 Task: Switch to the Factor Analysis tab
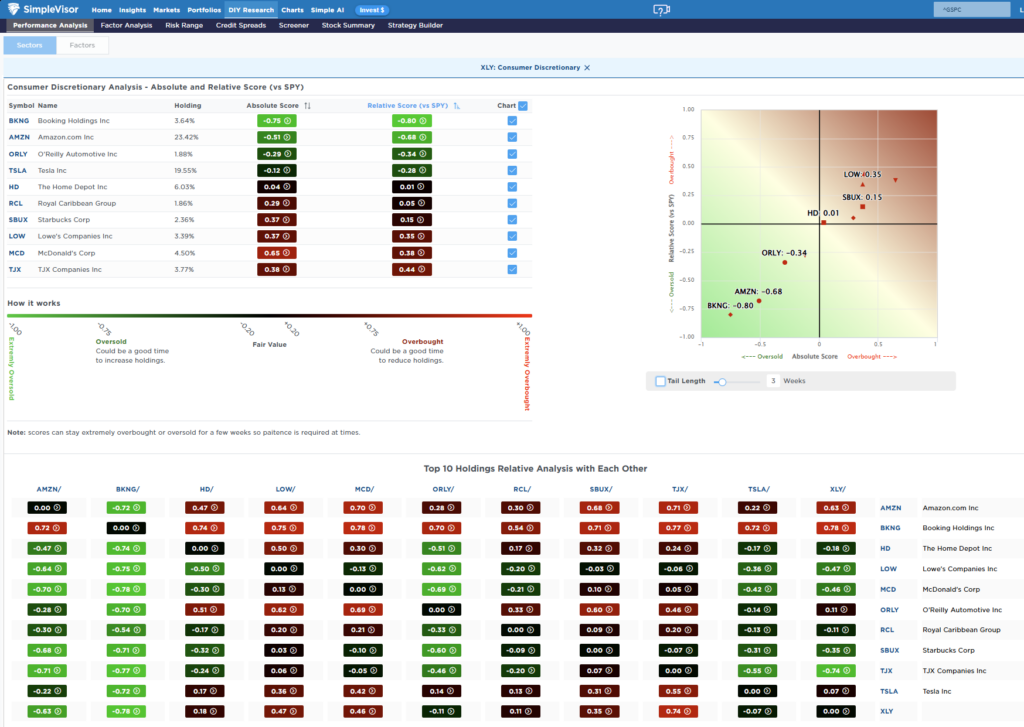coord(126,25)
